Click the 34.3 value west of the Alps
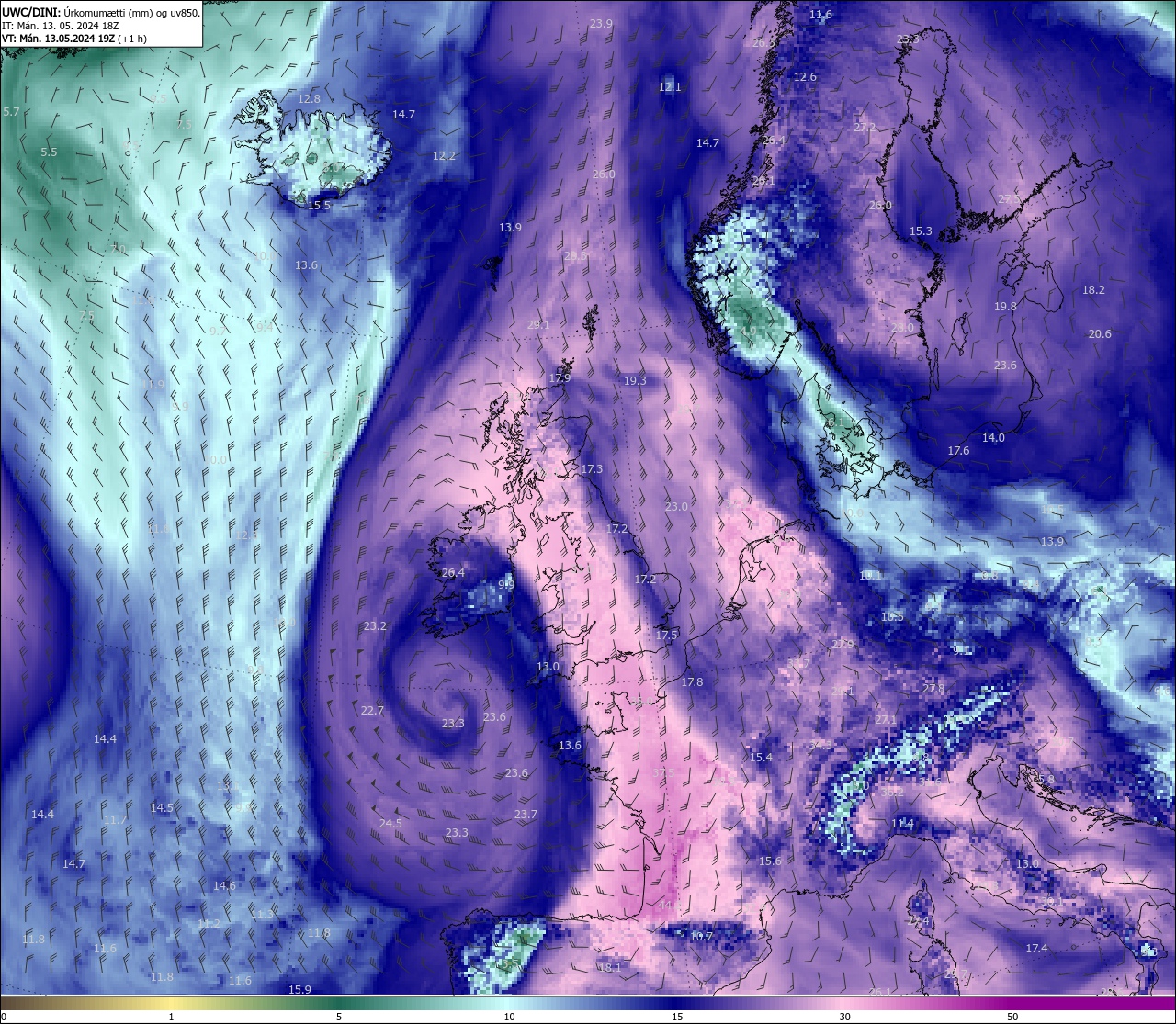1176x1024 pixels. click(x=820, y=745)
